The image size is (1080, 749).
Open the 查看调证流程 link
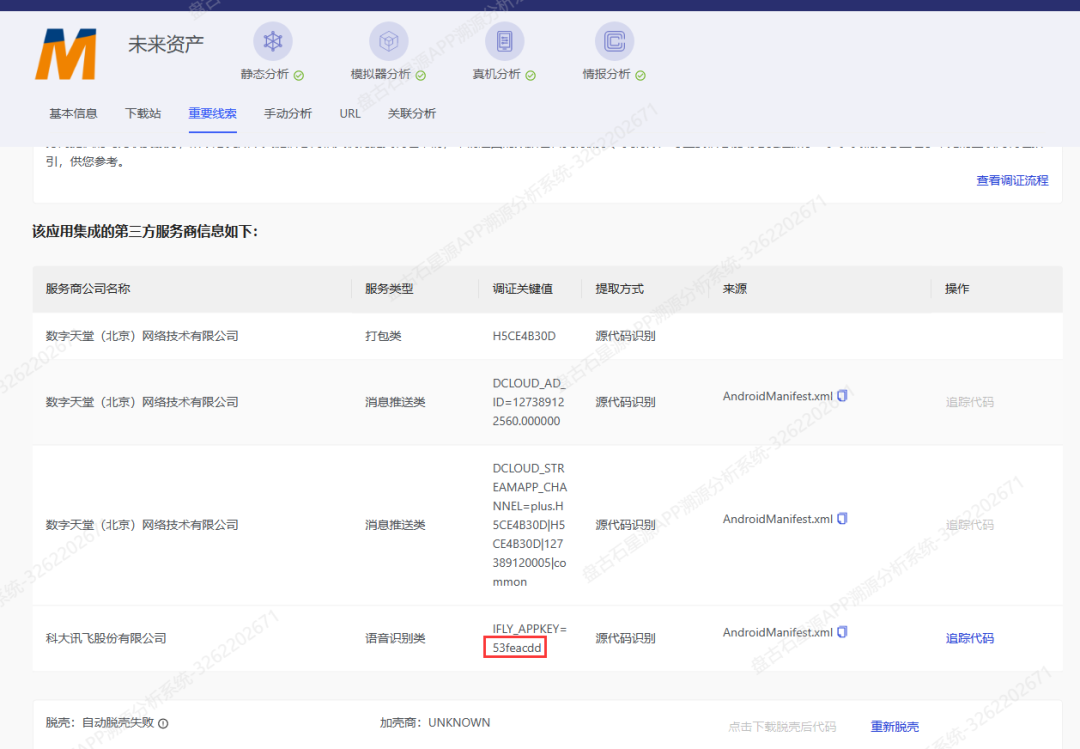1012,181
